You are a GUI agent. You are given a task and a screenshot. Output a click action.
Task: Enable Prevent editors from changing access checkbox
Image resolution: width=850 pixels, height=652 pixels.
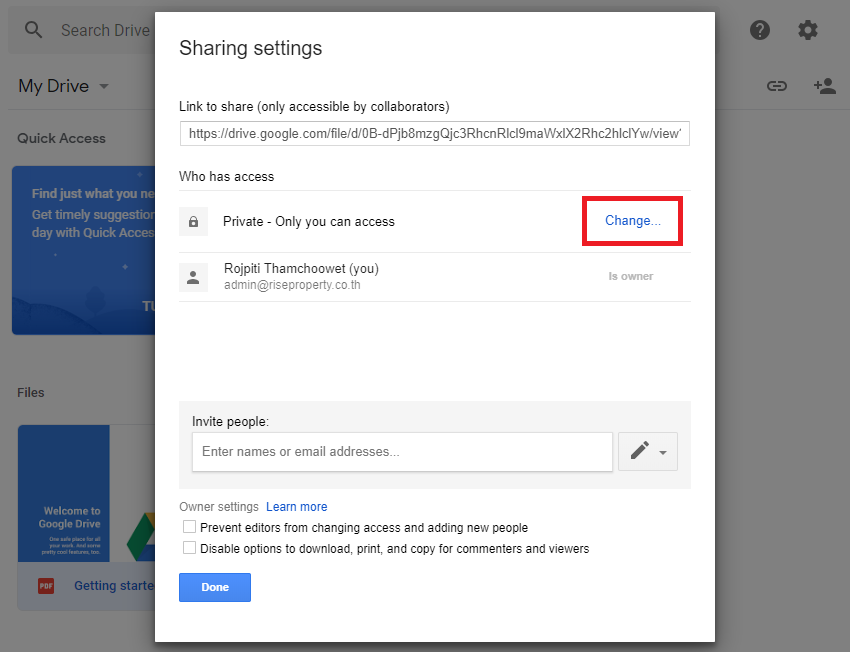190,527
